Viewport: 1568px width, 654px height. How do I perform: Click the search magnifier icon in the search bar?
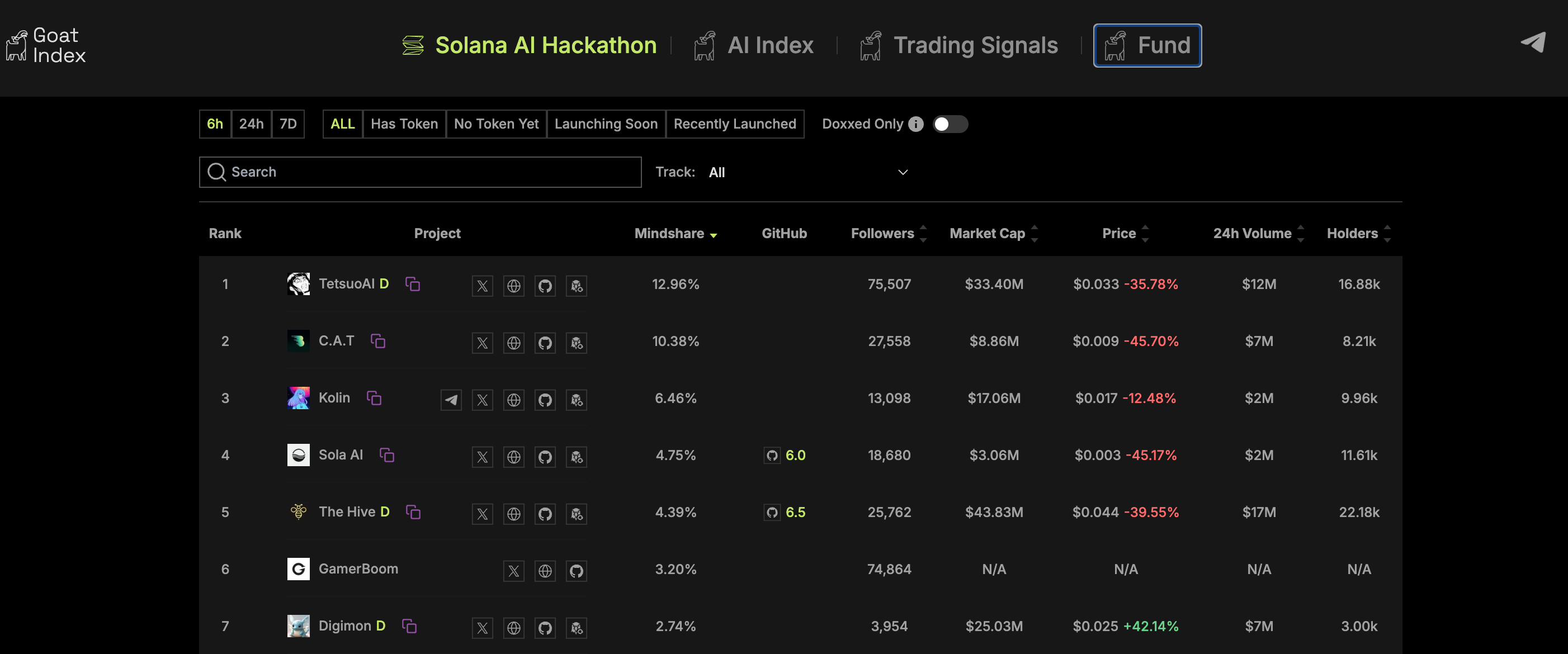coord(216,172)
